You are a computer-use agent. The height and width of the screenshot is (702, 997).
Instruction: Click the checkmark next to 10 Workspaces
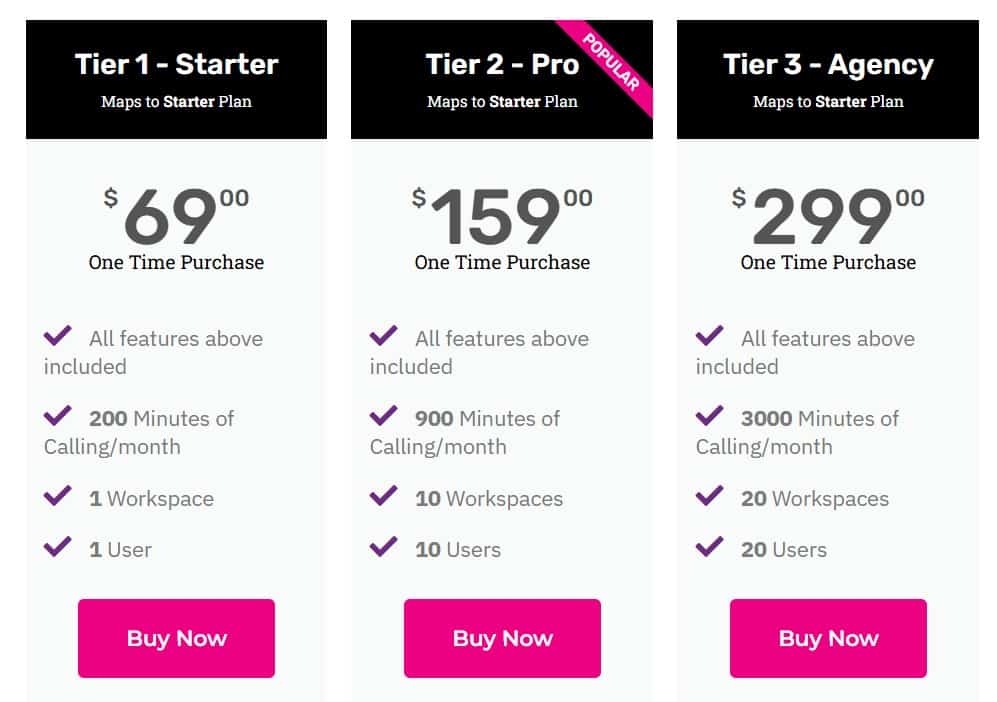[x=387, y=494]
